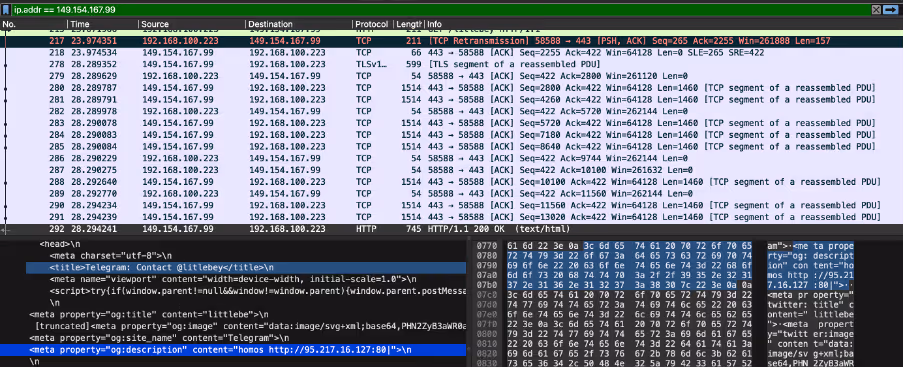904x368 pixels.
Task: Sort packets by the No. column
Action: [x=33, y=24]
